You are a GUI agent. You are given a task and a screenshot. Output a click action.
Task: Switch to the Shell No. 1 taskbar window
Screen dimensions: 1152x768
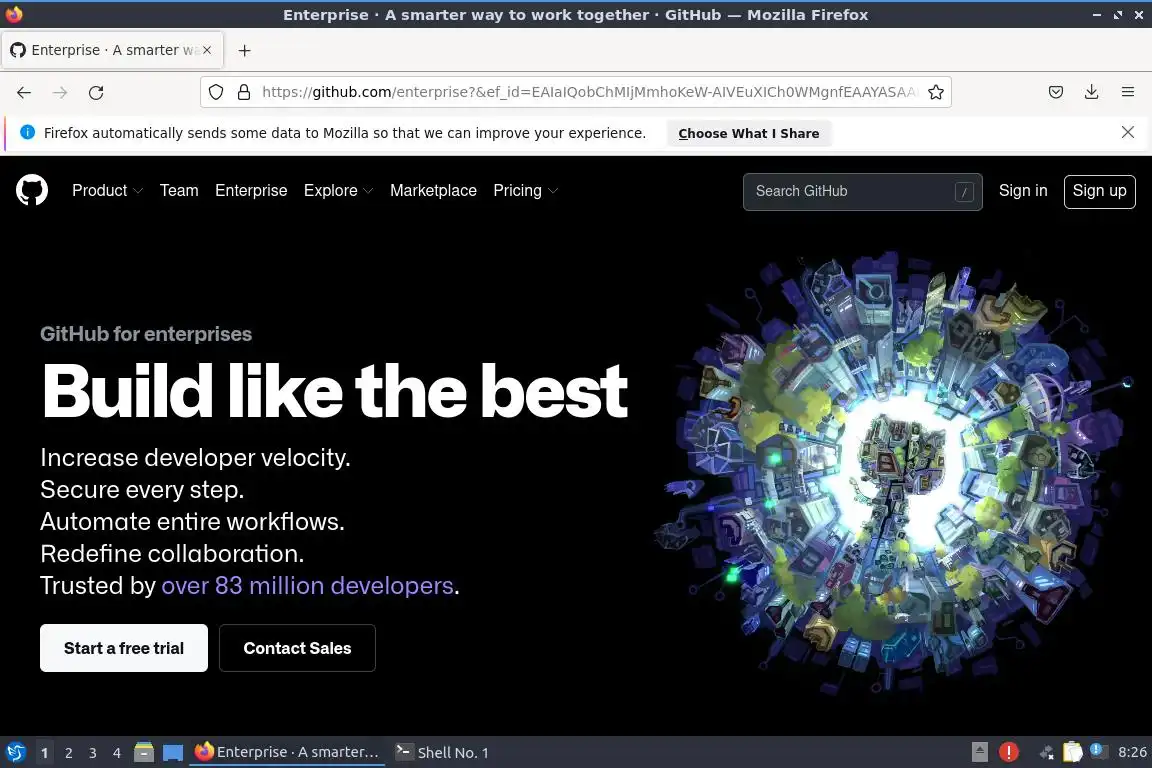[442, 752]
